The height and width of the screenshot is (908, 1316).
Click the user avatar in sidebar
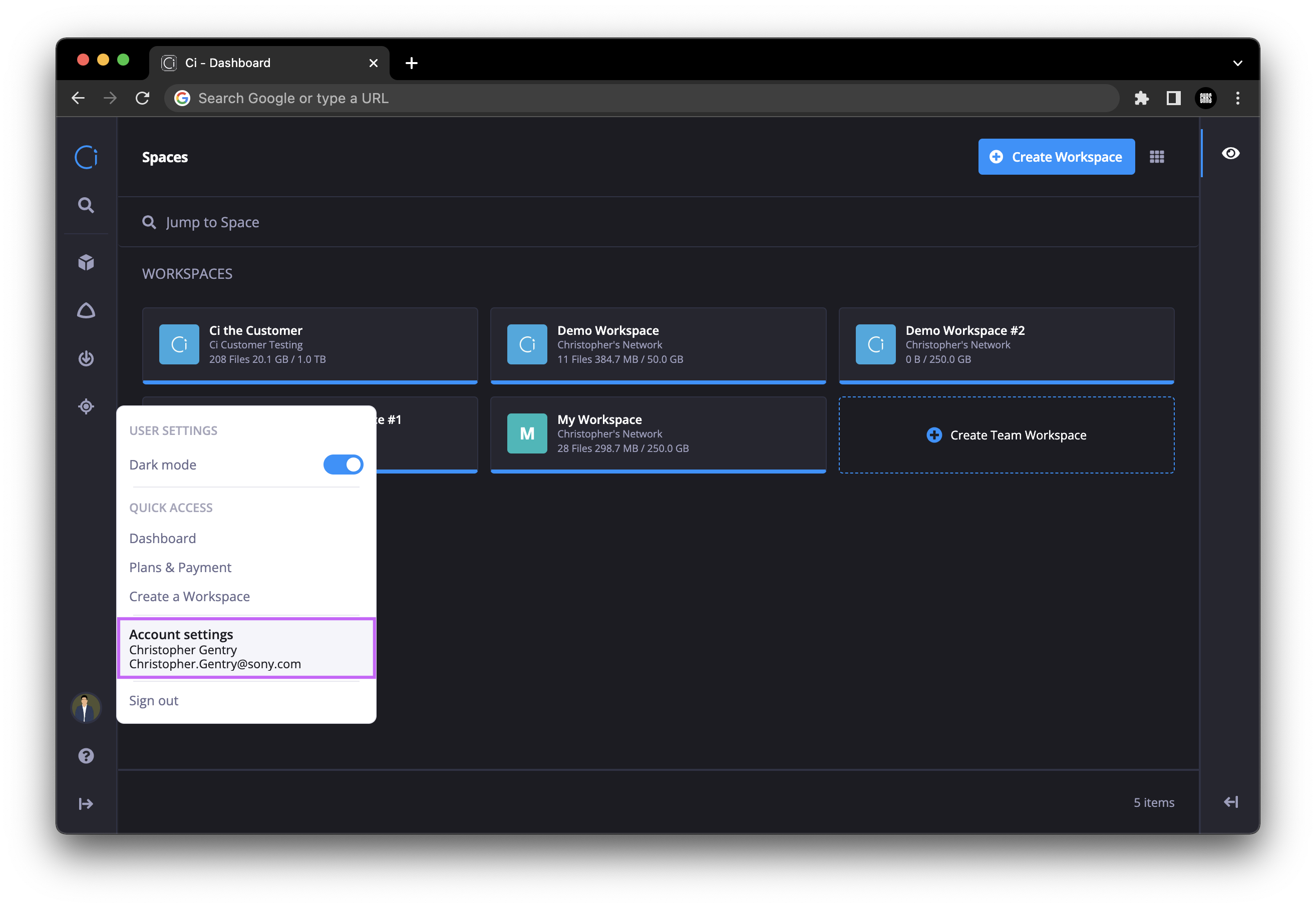pos(86,708)
